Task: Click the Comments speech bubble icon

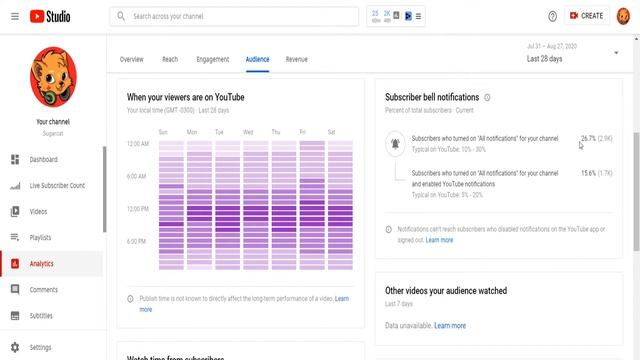Action: tap(15, 289)
